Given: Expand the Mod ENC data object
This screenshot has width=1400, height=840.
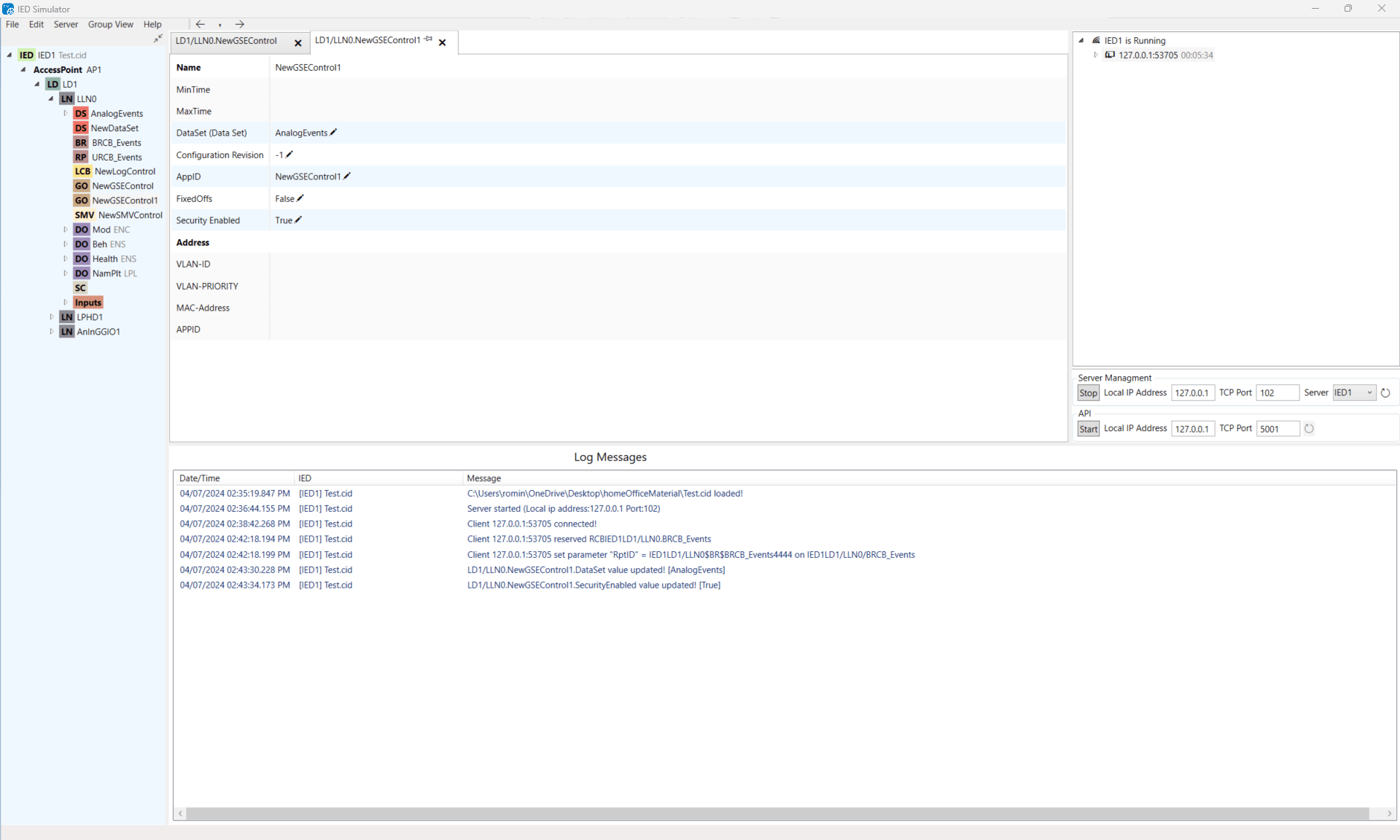Looking at the screenshot, I should coord(66,230).
